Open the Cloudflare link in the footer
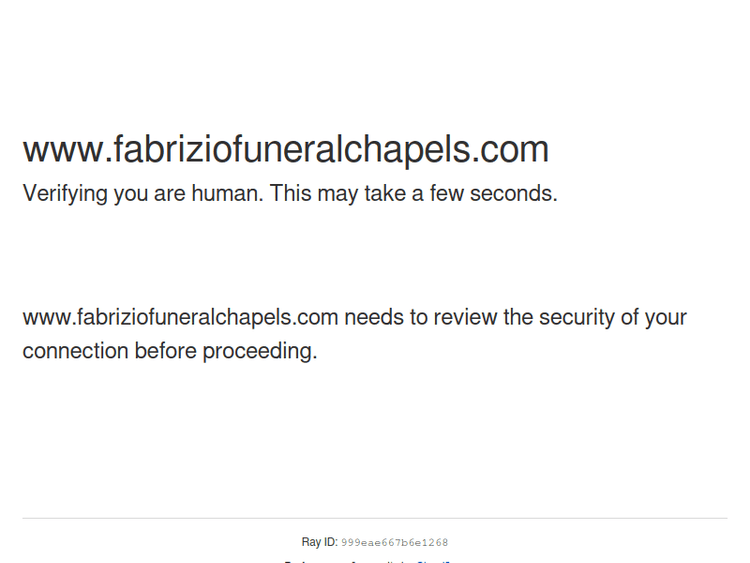The image size is (750, 563). click(435, 561)
